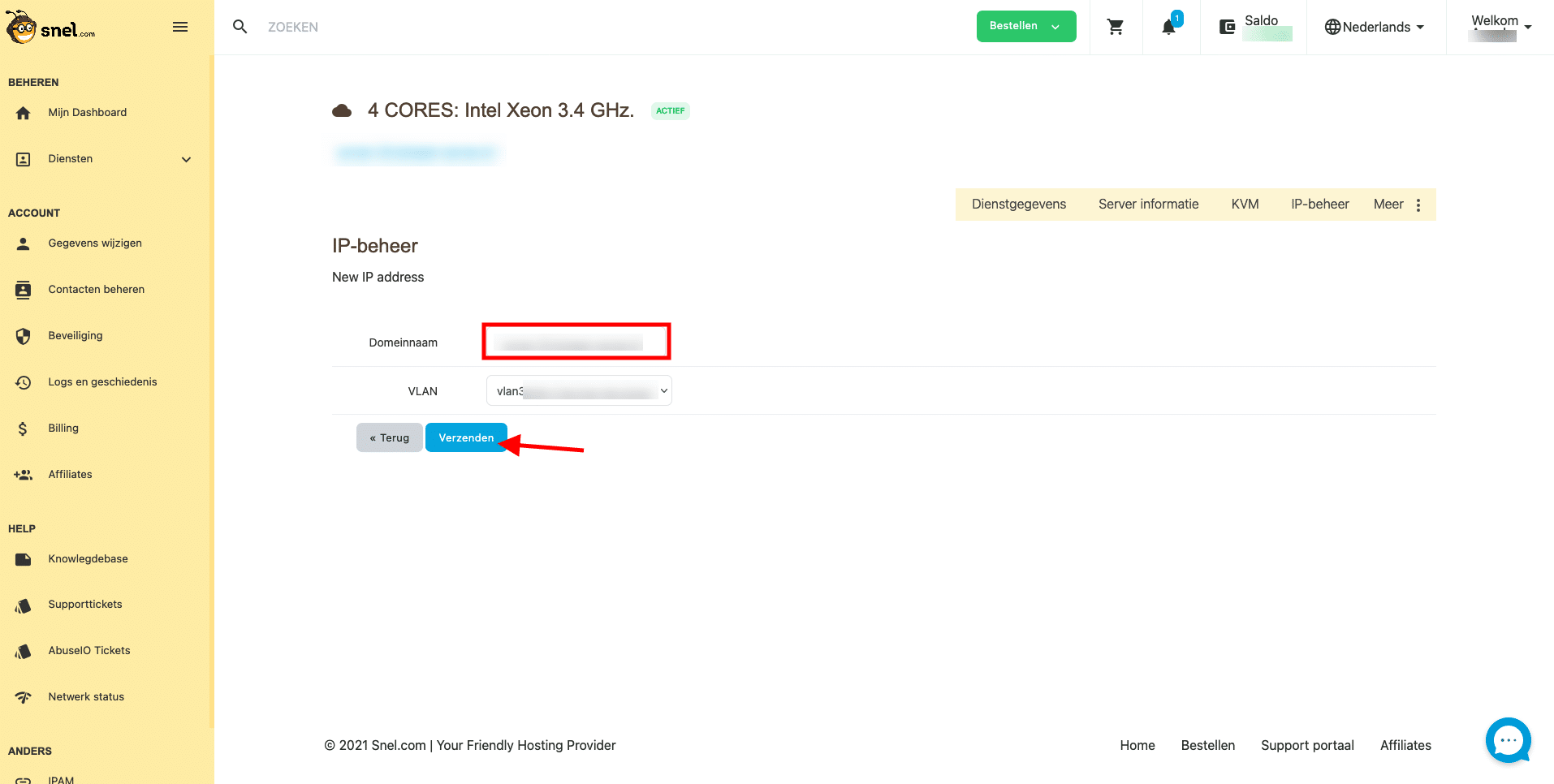
Task: Switch to Server informatie tab
Action: click(1148, 205)
